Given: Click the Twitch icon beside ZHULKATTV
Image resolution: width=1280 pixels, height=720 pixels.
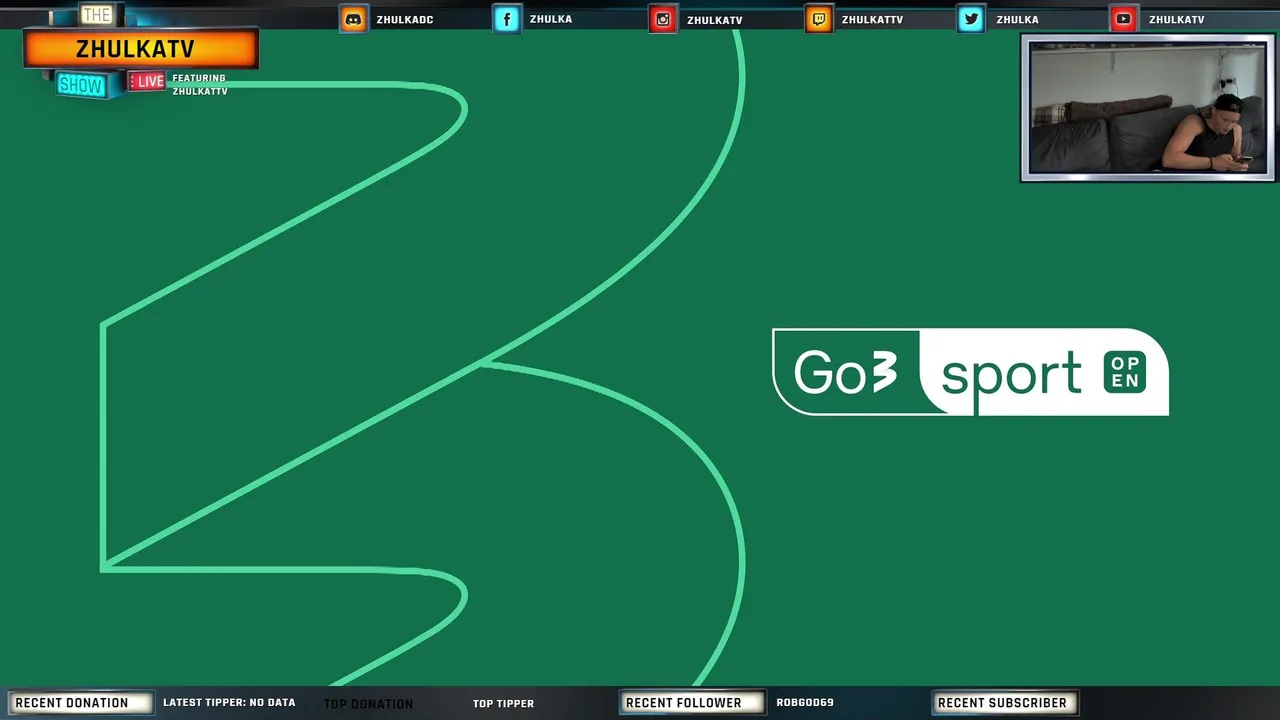Looking at the screenshot, I should [x=818, y=19].
